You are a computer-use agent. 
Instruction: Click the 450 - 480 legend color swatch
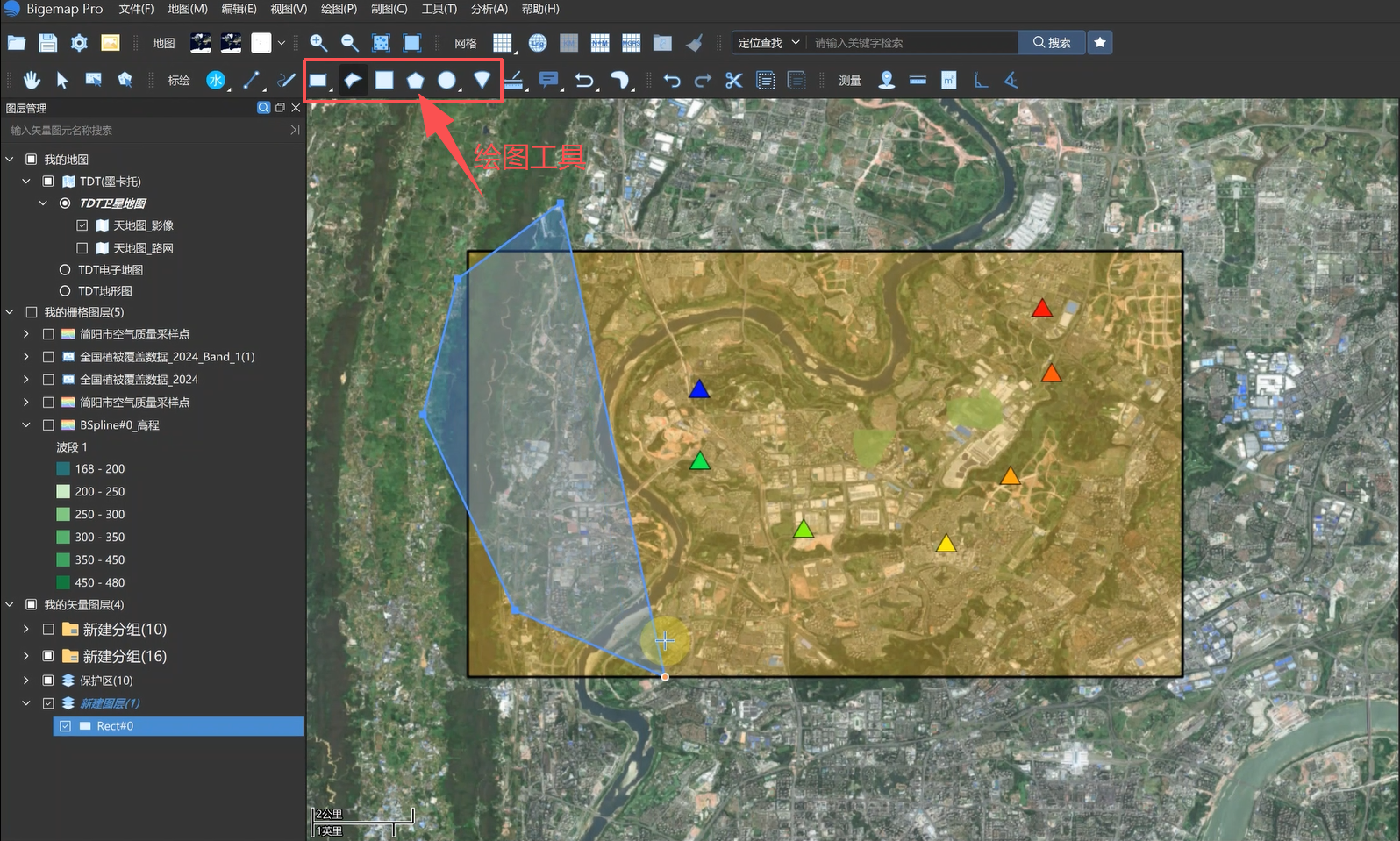(x=63, y=582)
